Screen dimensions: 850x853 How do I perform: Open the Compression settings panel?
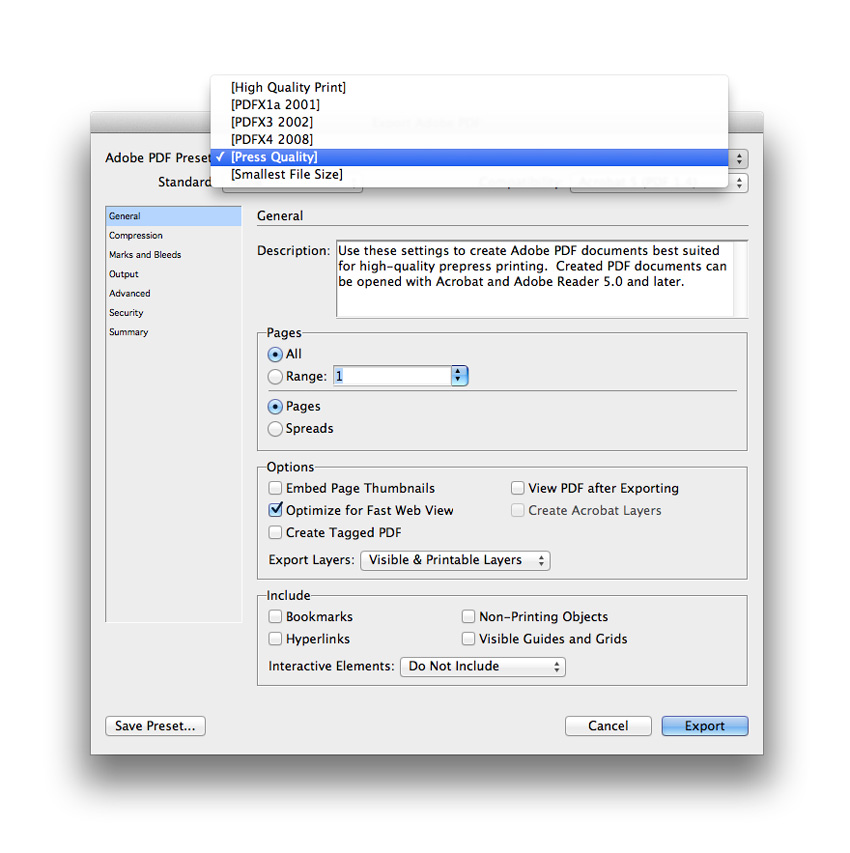pyautogui.click(x=136, y=236)
